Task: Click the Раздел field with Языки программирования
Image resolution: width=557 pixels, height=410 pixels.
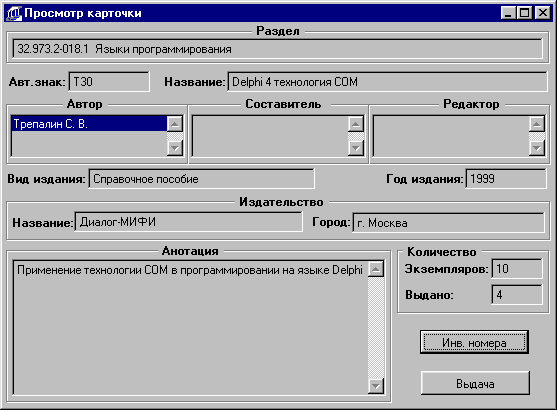Action: (278, 49)
